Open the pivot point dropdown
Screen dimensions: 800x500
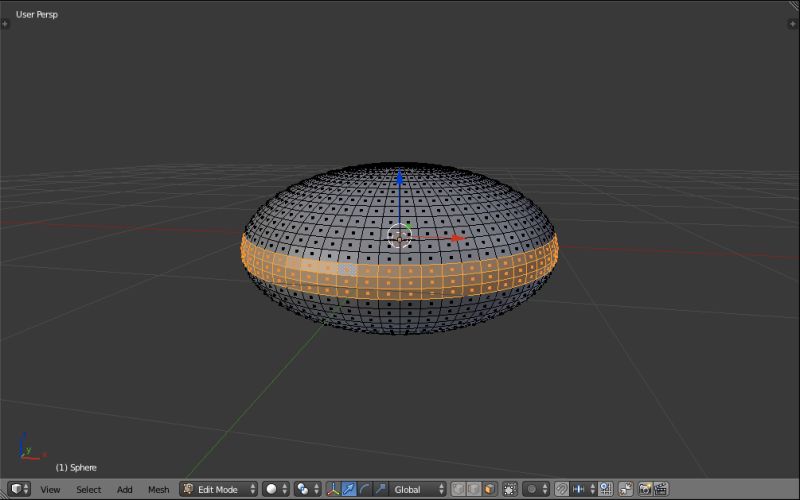coord(308,489)
